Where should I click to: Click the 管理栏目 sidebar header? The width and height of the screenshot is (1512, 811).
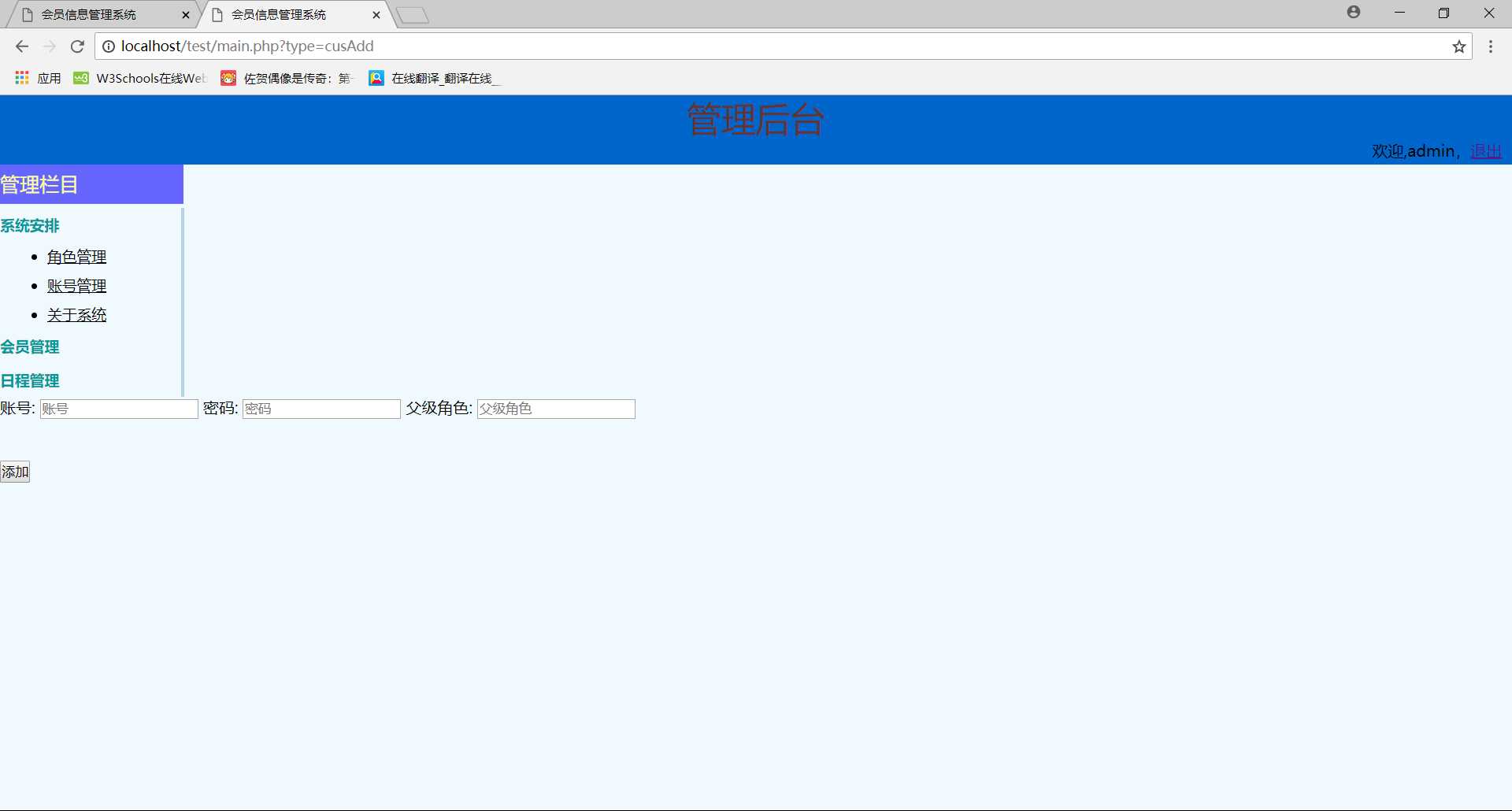coord(91,184)
